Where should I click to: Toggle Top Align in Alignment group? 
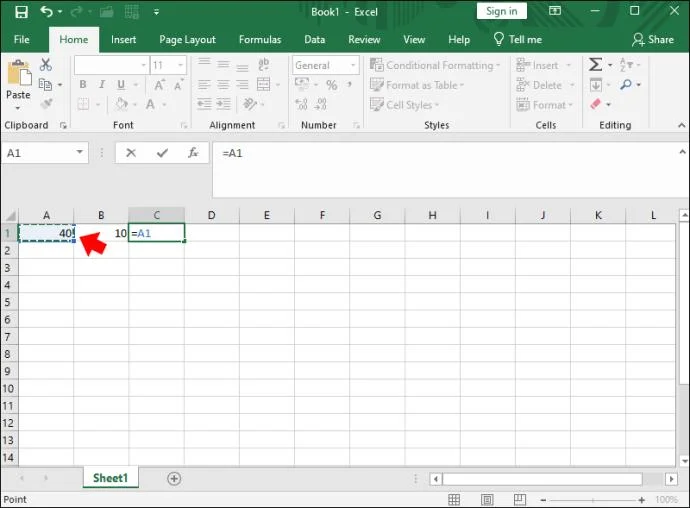(x=204, y=64)
